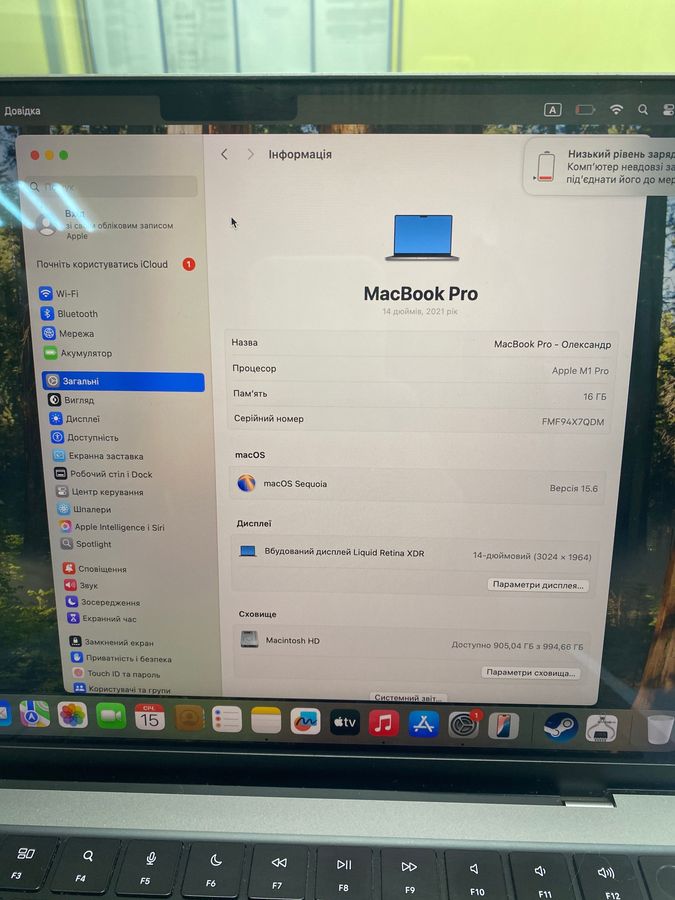Open Wi-Fi settings in the sidebar
This screenshot has width=675, height=900.
click(67, 294)
